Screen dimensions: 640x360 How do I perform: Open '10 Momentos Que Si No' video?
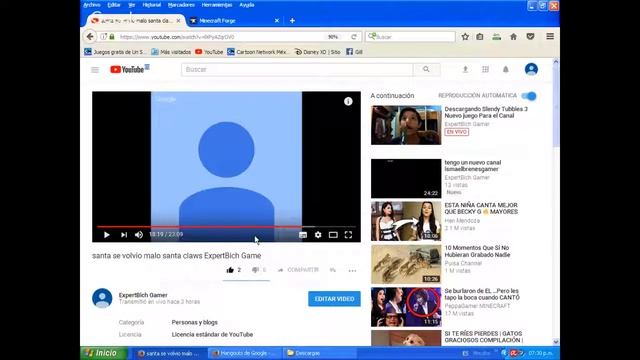(477, 251)
